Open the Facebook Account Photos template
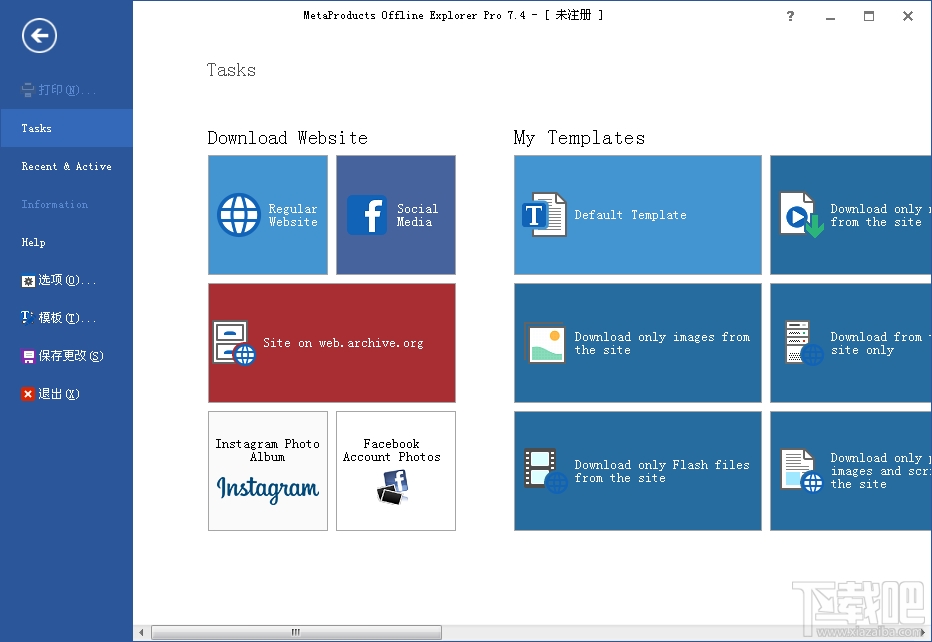Screen dimensions: 932x642 coord(395,470)
